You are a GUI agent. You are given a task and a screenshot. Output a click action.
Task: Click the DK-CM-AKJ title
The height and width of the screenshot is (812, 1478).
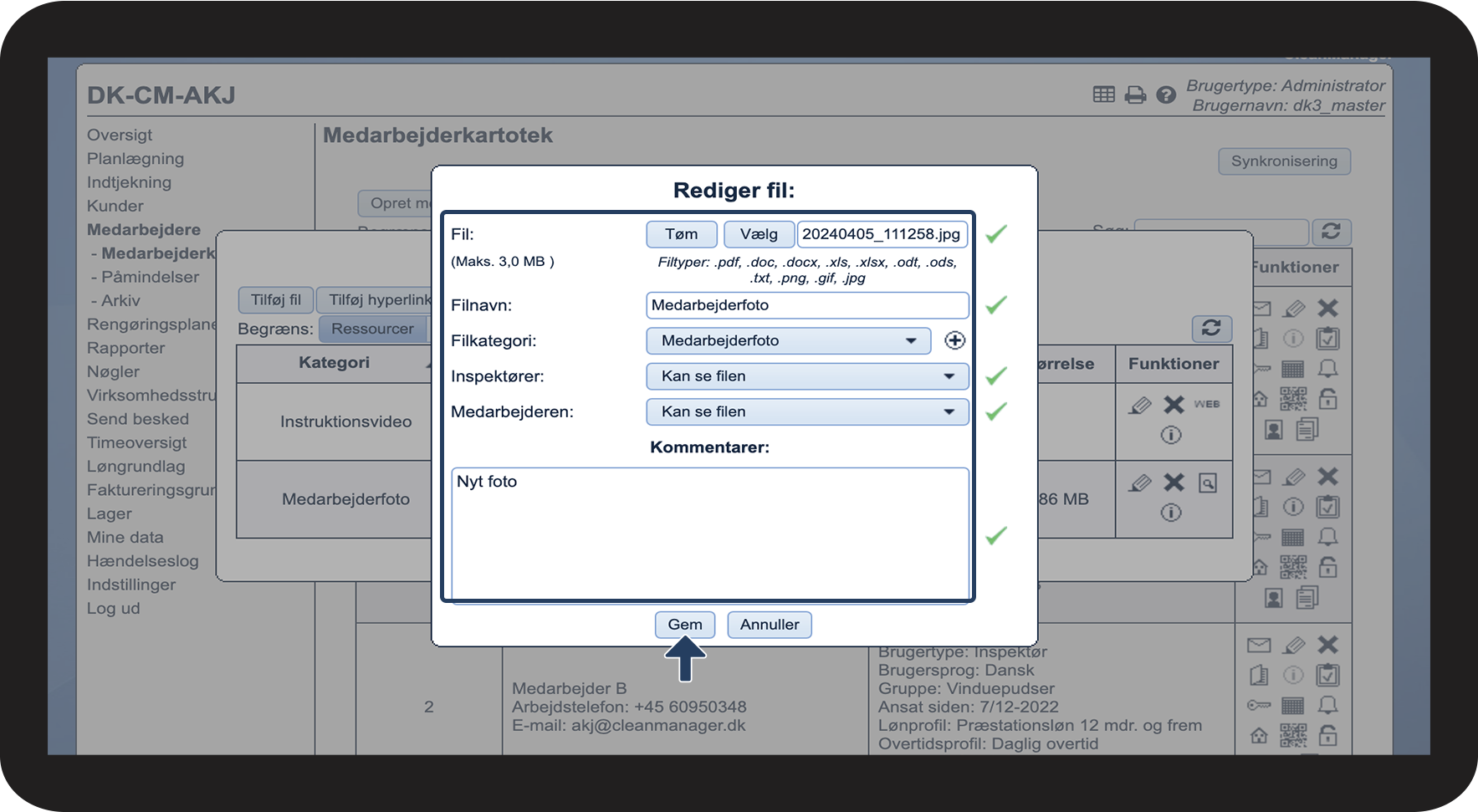[x=161, y=95]
